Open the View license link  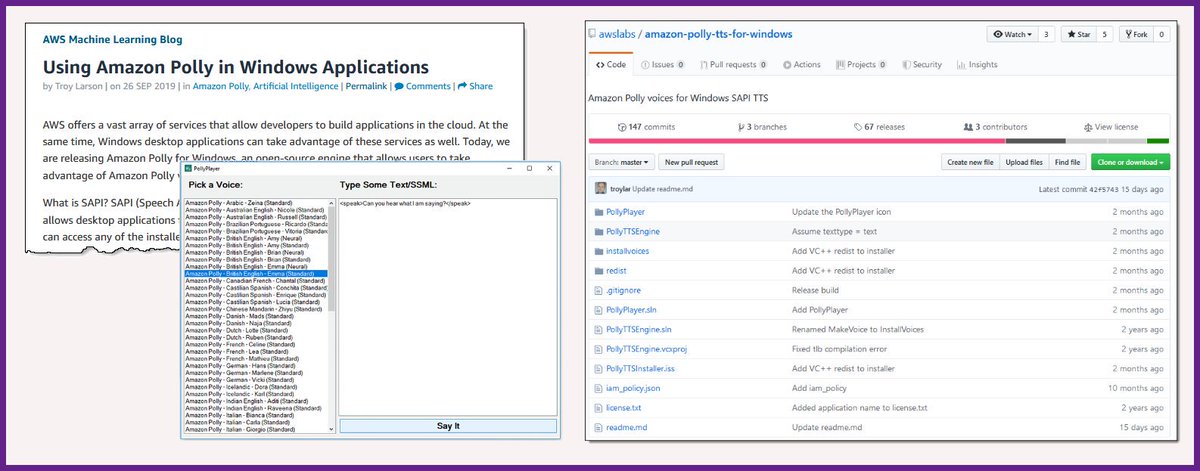[1109, 127]
